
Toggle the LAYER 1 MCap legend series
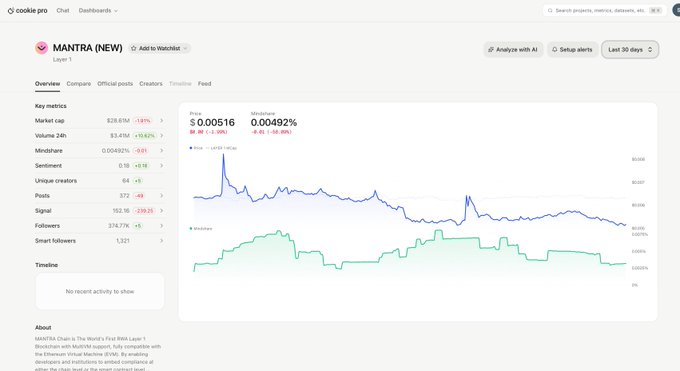222,148
